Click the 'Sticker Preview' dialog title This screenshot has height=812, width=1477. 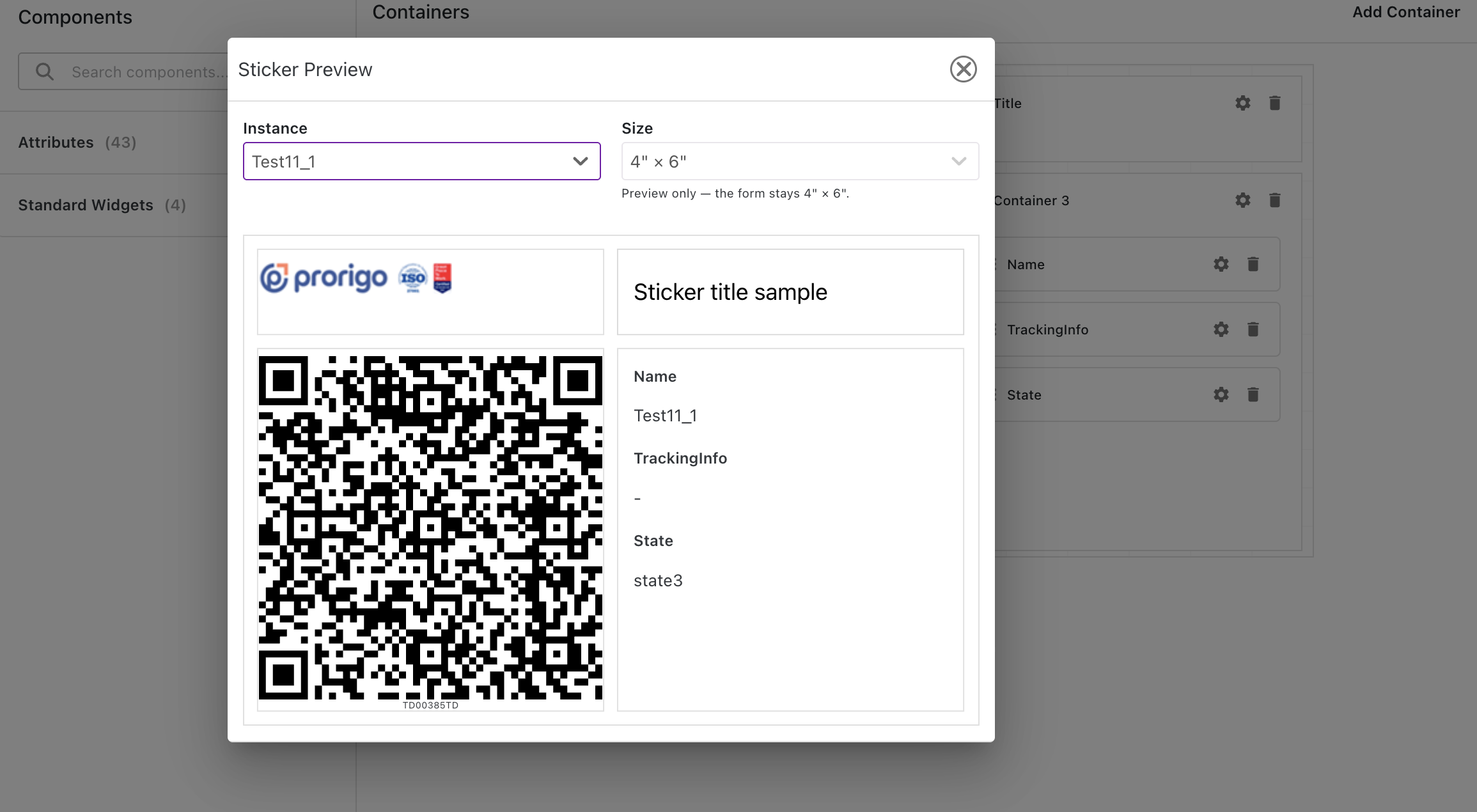point(305,69)
